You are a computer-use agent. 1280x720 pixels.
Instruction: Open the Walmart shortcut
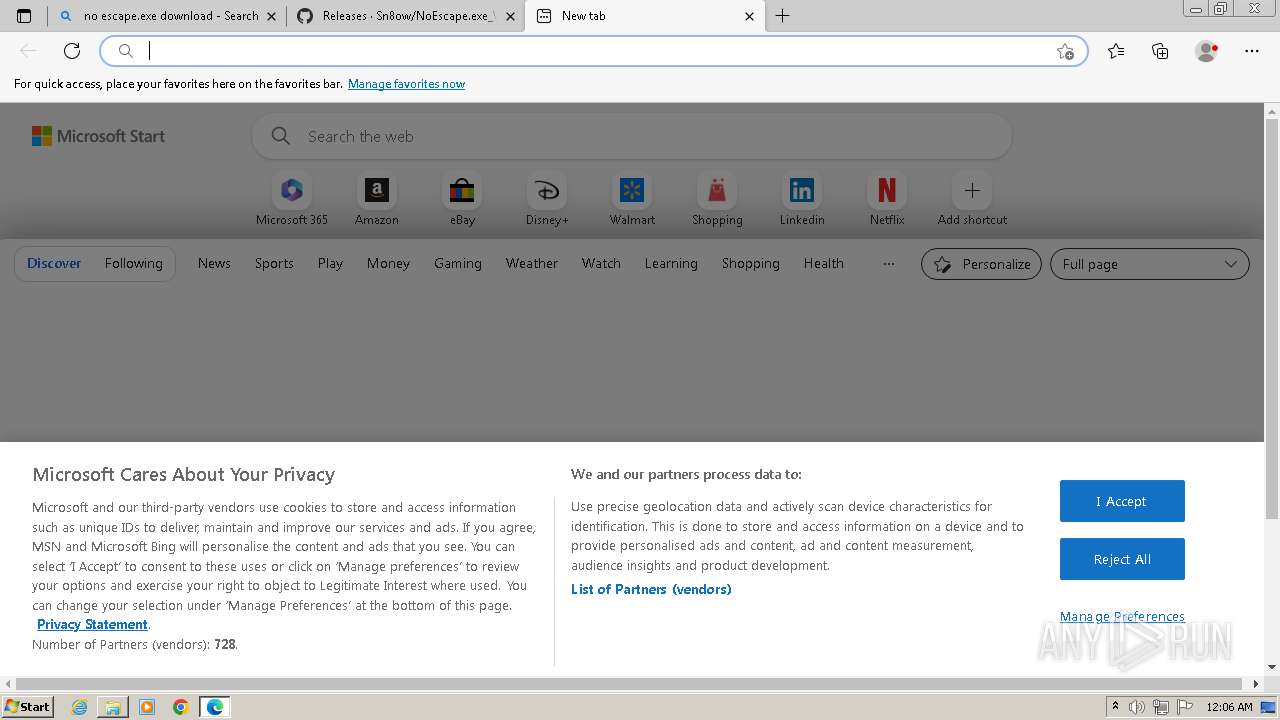point(632,199)
